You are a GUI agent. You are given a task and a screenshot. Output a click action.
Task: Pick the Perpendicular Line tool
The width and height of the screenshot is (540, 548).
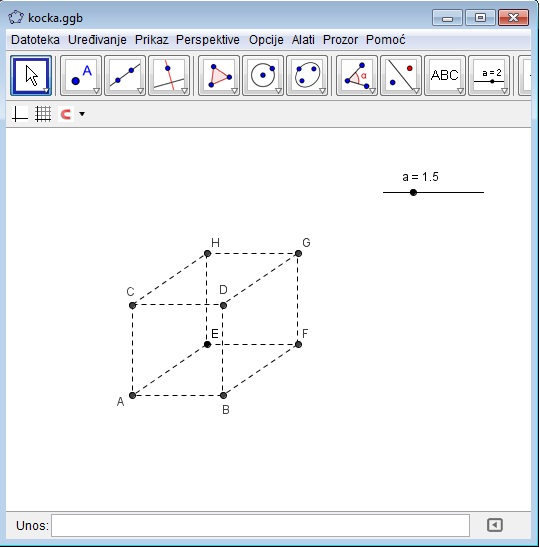pyautogui.click(x=169, y=75)
